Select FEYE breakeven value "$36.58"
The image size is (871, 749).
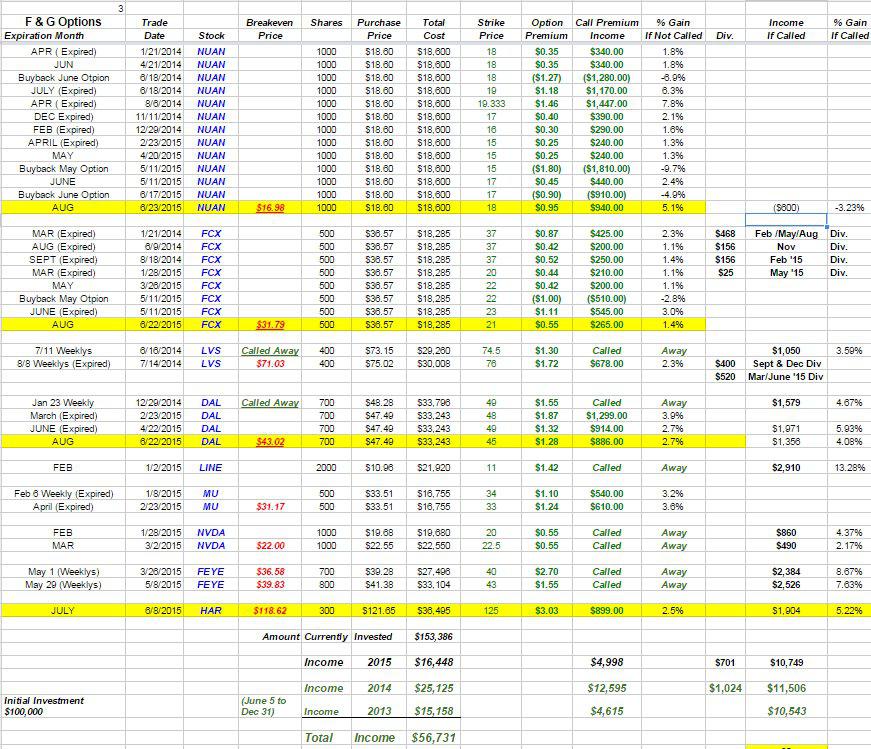point(270,572)
